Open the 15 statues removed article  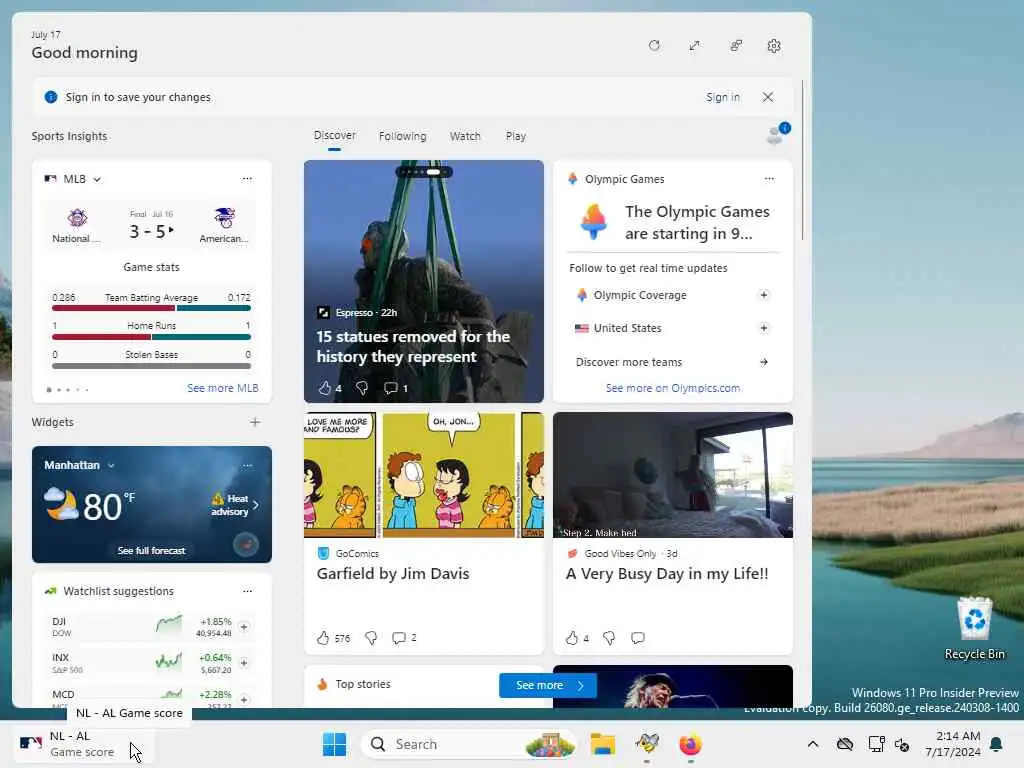413,346
